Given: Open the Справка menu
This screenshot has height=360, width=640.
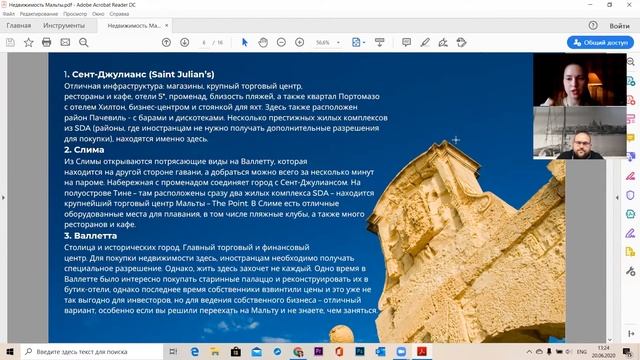Looking at the screenshot, I should pos(119,14).
